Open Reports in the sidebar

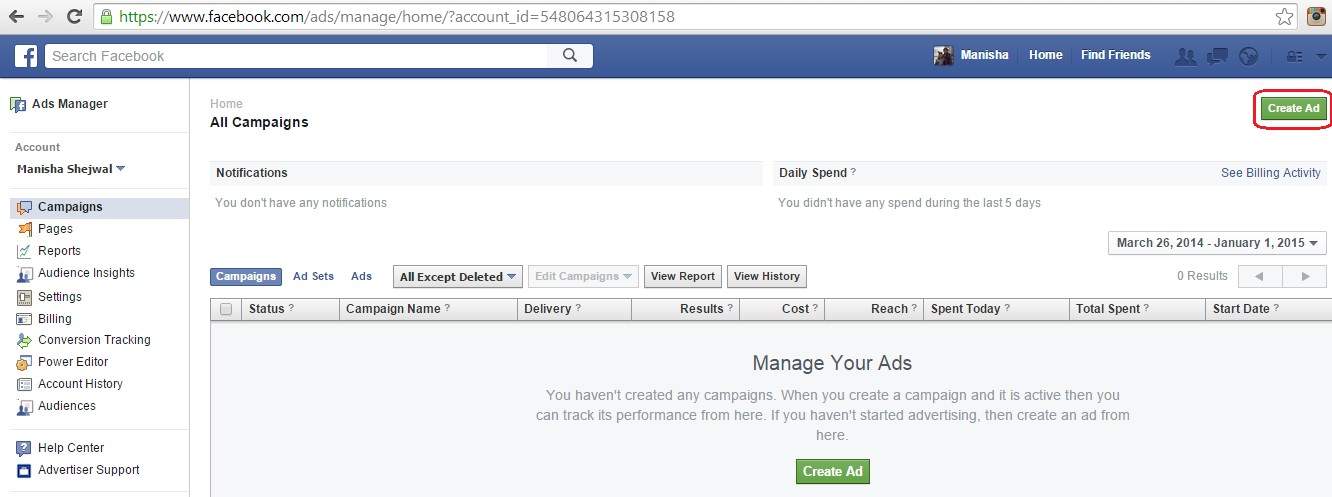pyautogui.click(x=59, y=251)
